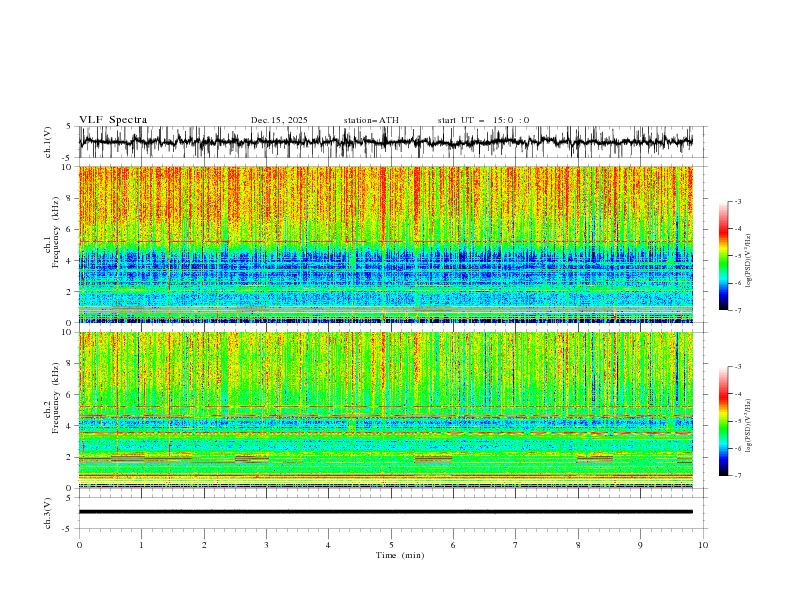
Task: Click the ch.1 "Frequency (kHz)" axis label
Action: [x=56, y=233]
